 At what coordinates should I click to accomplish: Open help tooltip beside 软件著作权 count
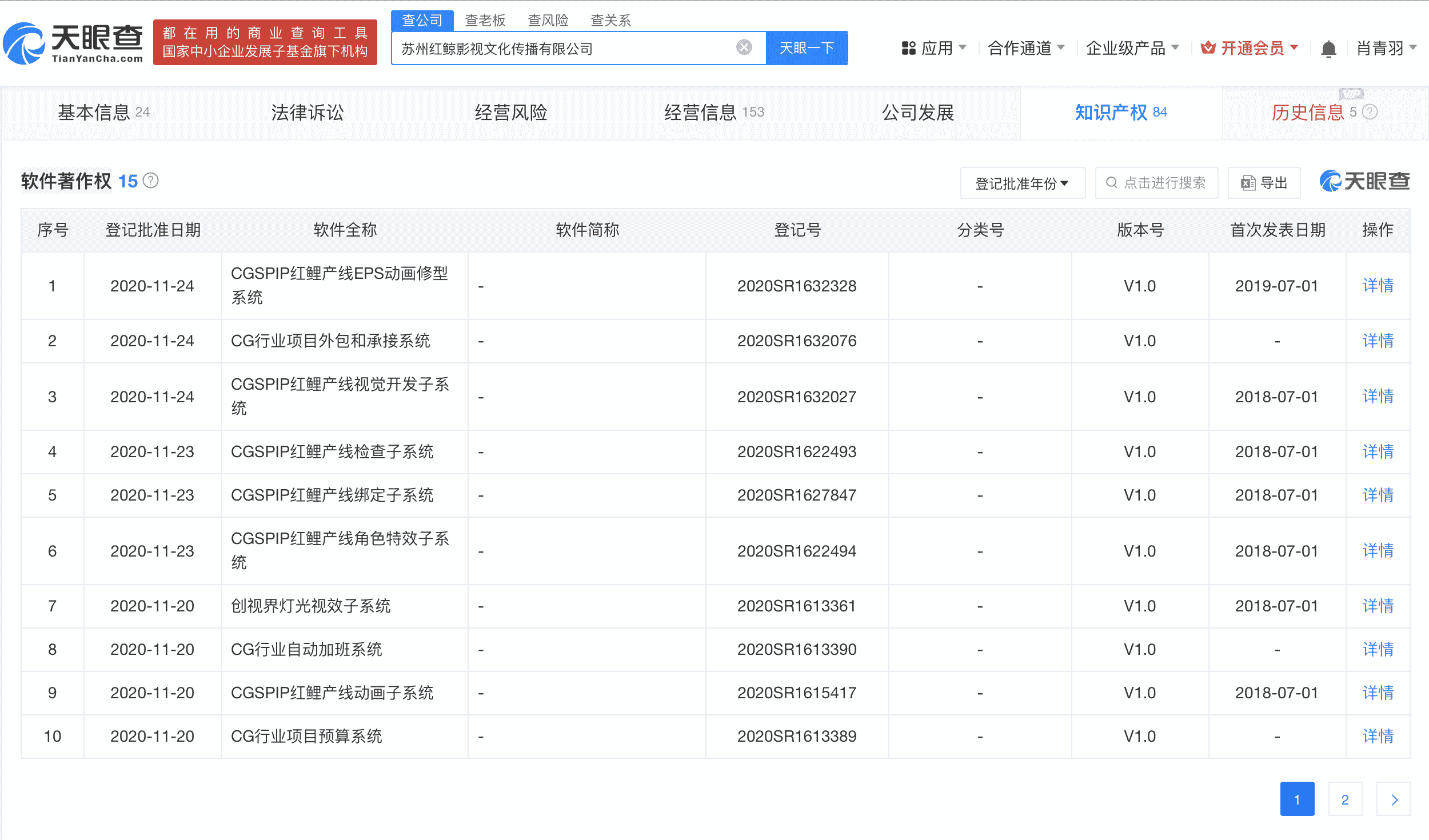tap(150, 181)
